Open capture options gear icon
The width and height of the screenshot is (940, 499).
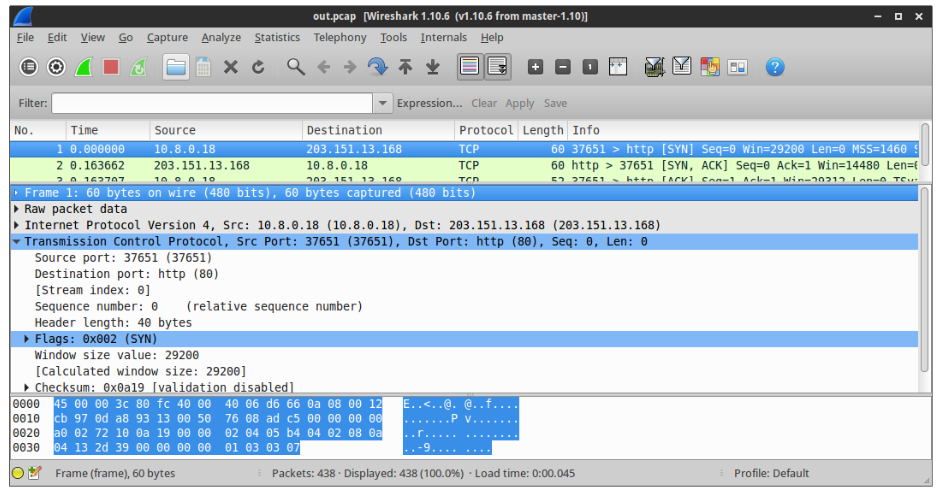(56, 67)
